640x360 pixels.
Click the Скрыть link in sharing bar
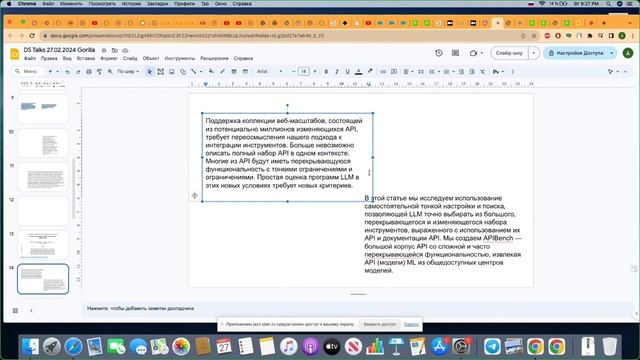tap(411, 324)
